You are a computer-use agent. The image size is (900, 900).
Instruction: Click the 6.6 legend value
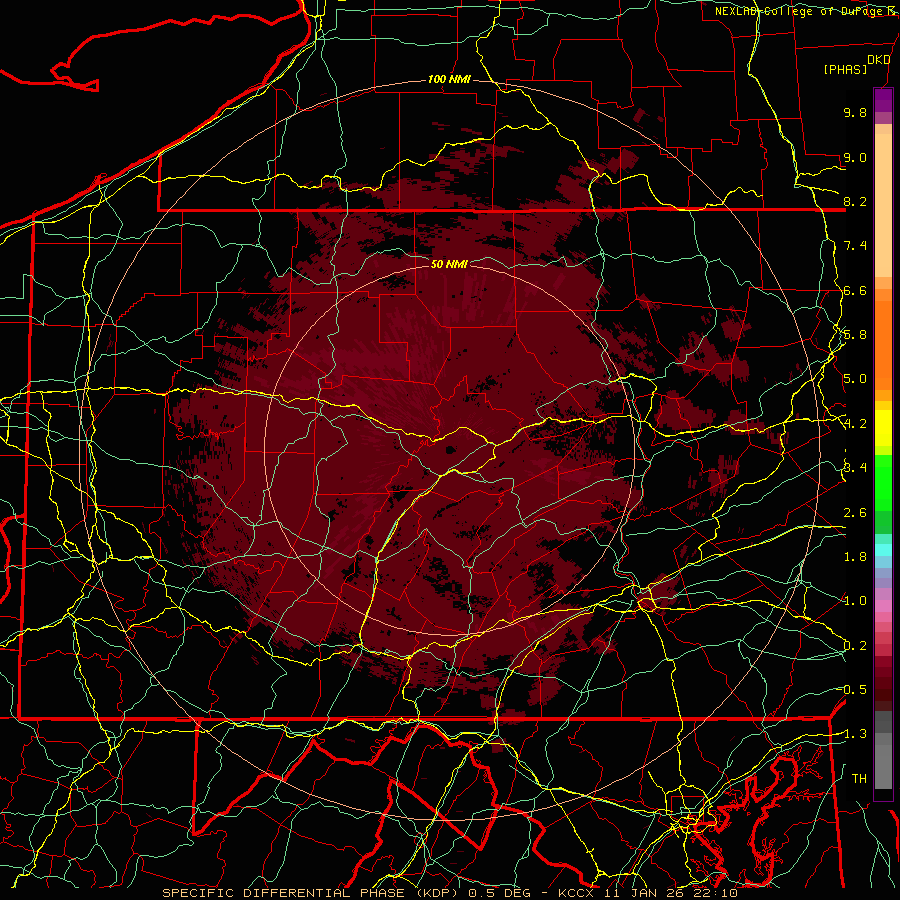pos(855,290)
